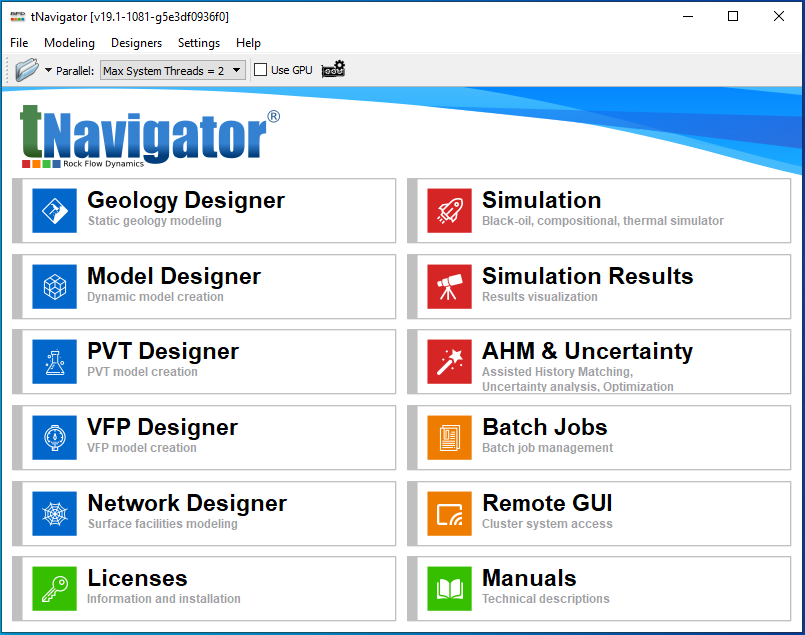The height and width of the screenshot is (635, 805).
Task: Close the tNavigator window
Action: coord(779,16)
